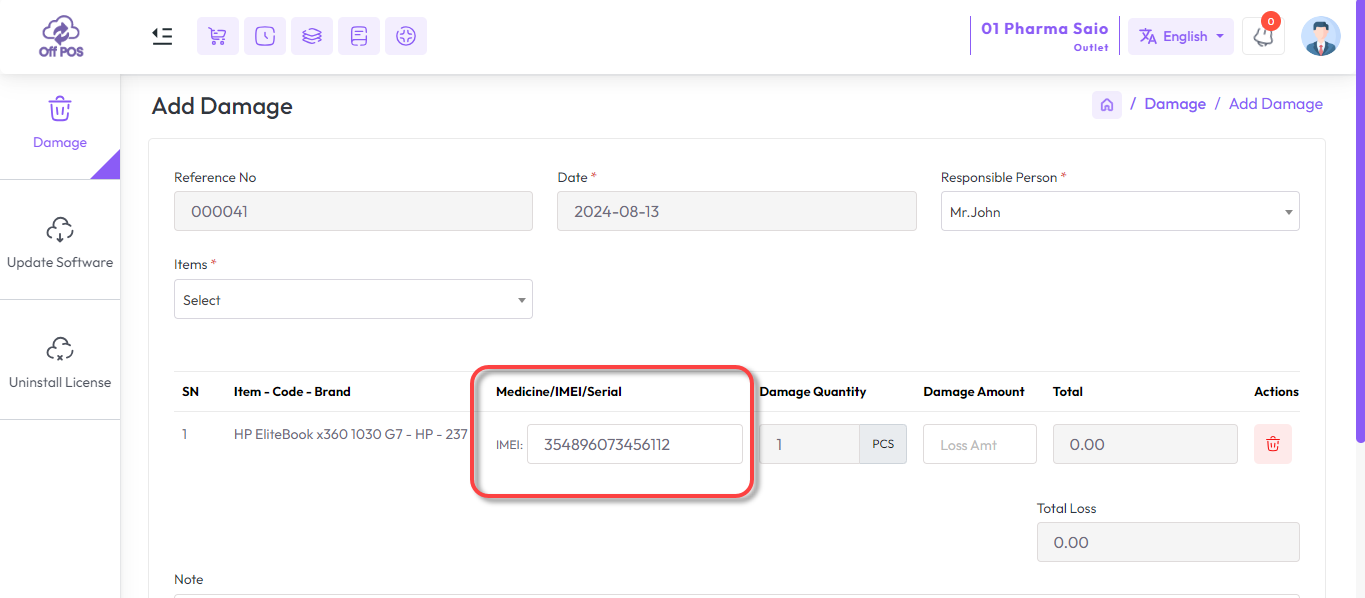Viewport: 1365px width, 598px height.
Task: Open notifications bell icon
Action: point(1263,36)
